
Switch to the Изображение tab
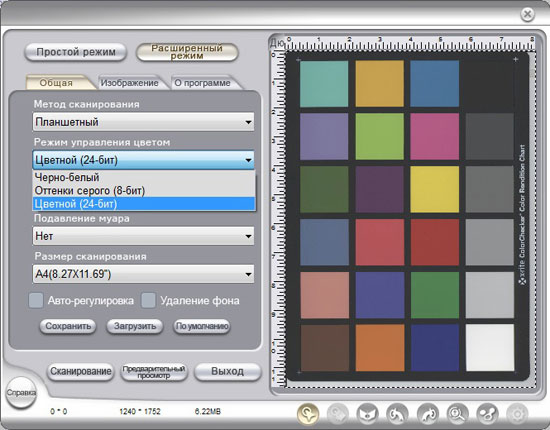(x=129, y=83)
